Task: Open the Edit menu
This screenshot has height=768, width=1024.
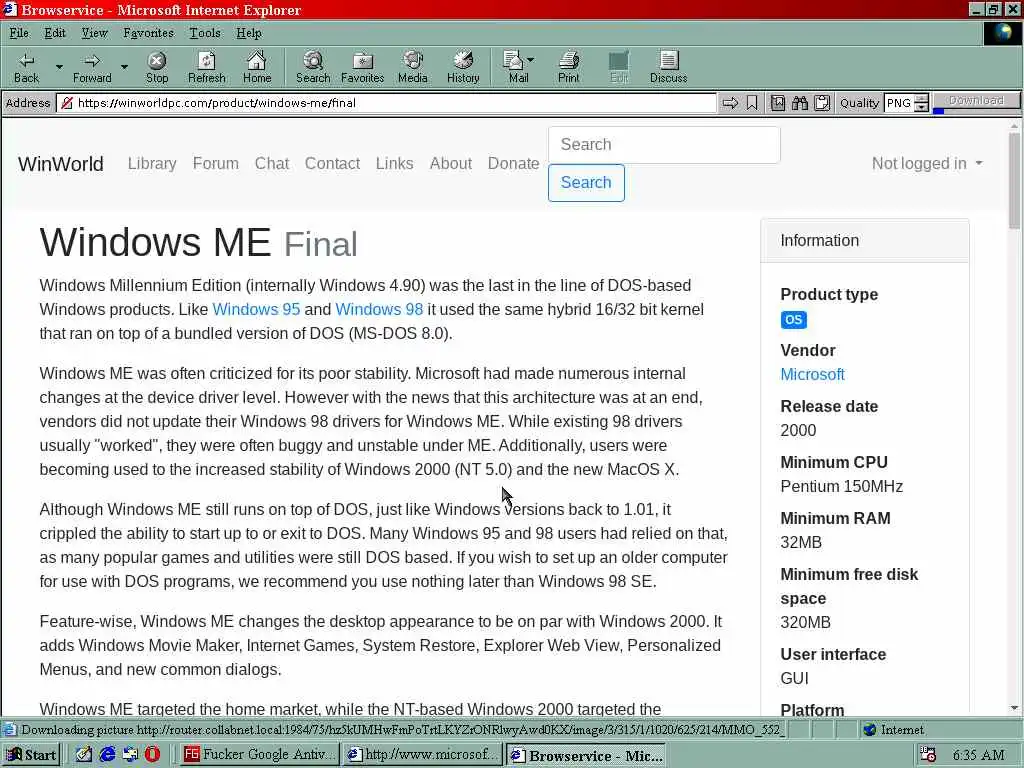Action: click(55, 33)
